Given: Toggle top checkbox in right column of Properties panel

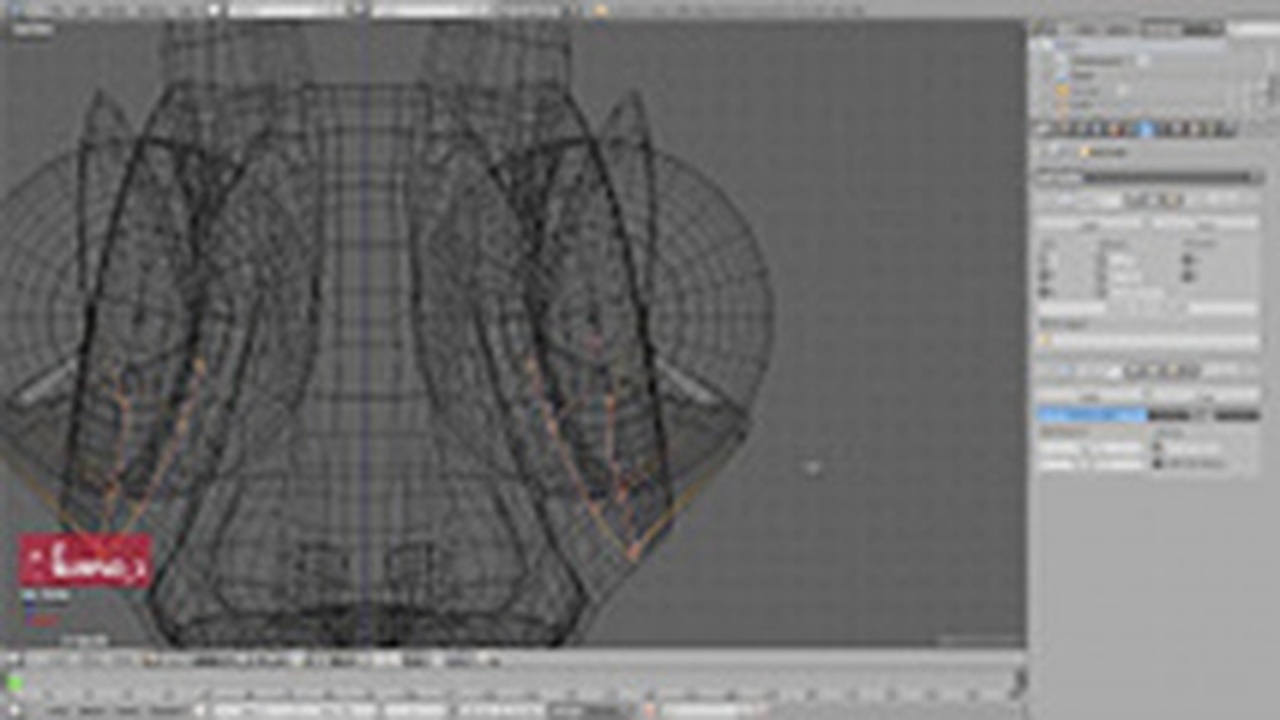Looking at the screenshot, I should [x=1188, y=257].
